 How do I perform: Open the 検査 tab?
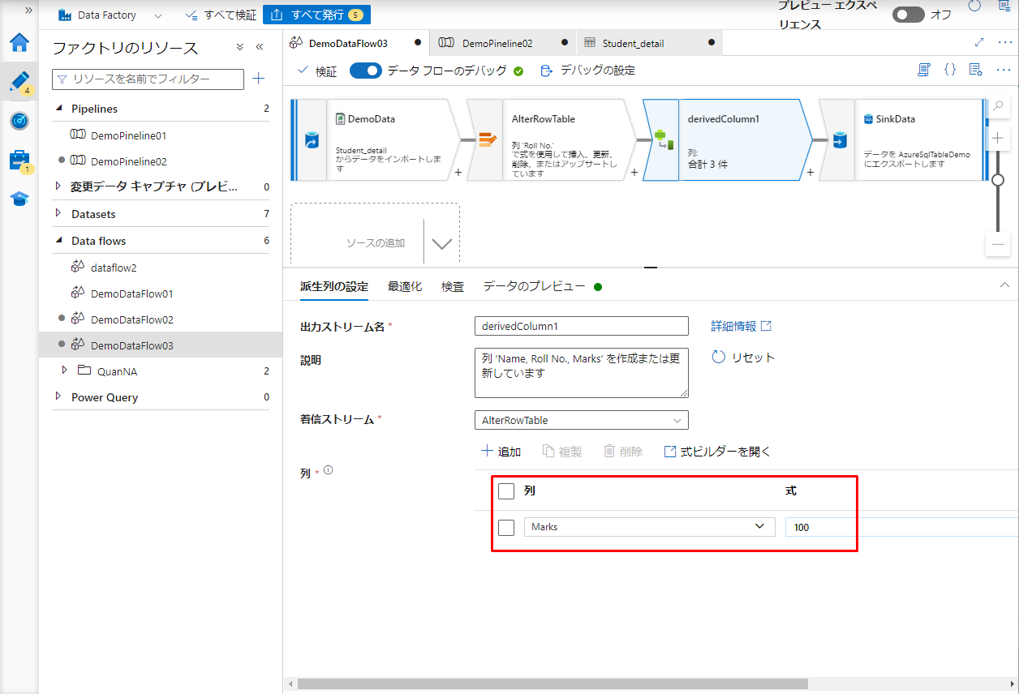pos(452,287)
